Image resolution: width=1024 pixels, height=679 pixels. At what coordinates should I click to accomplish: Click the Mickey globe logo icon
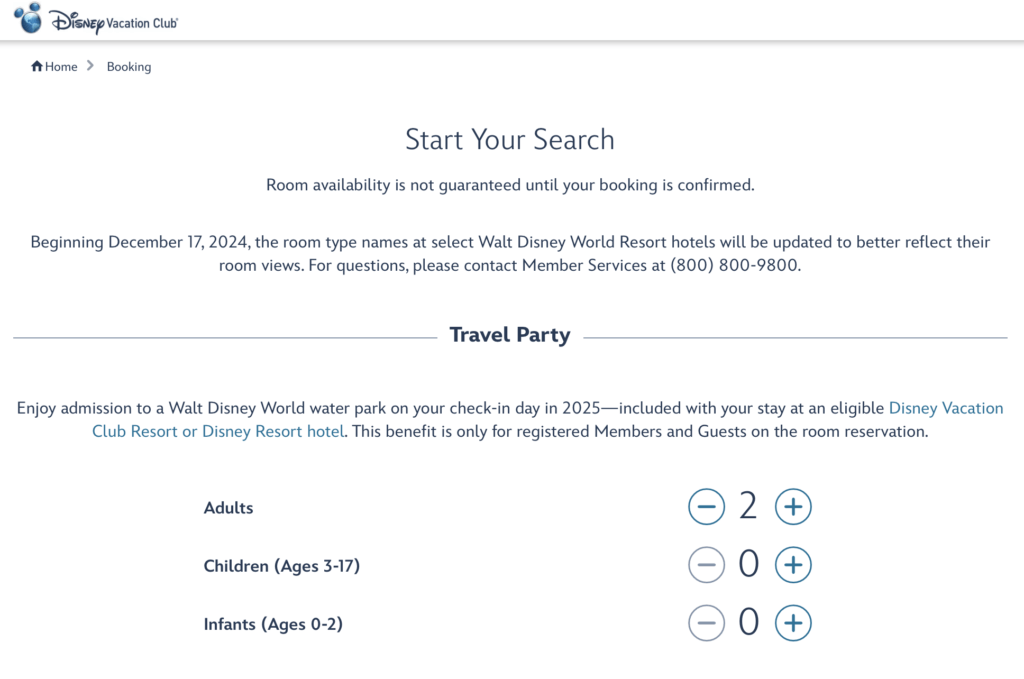pos(28,17)
